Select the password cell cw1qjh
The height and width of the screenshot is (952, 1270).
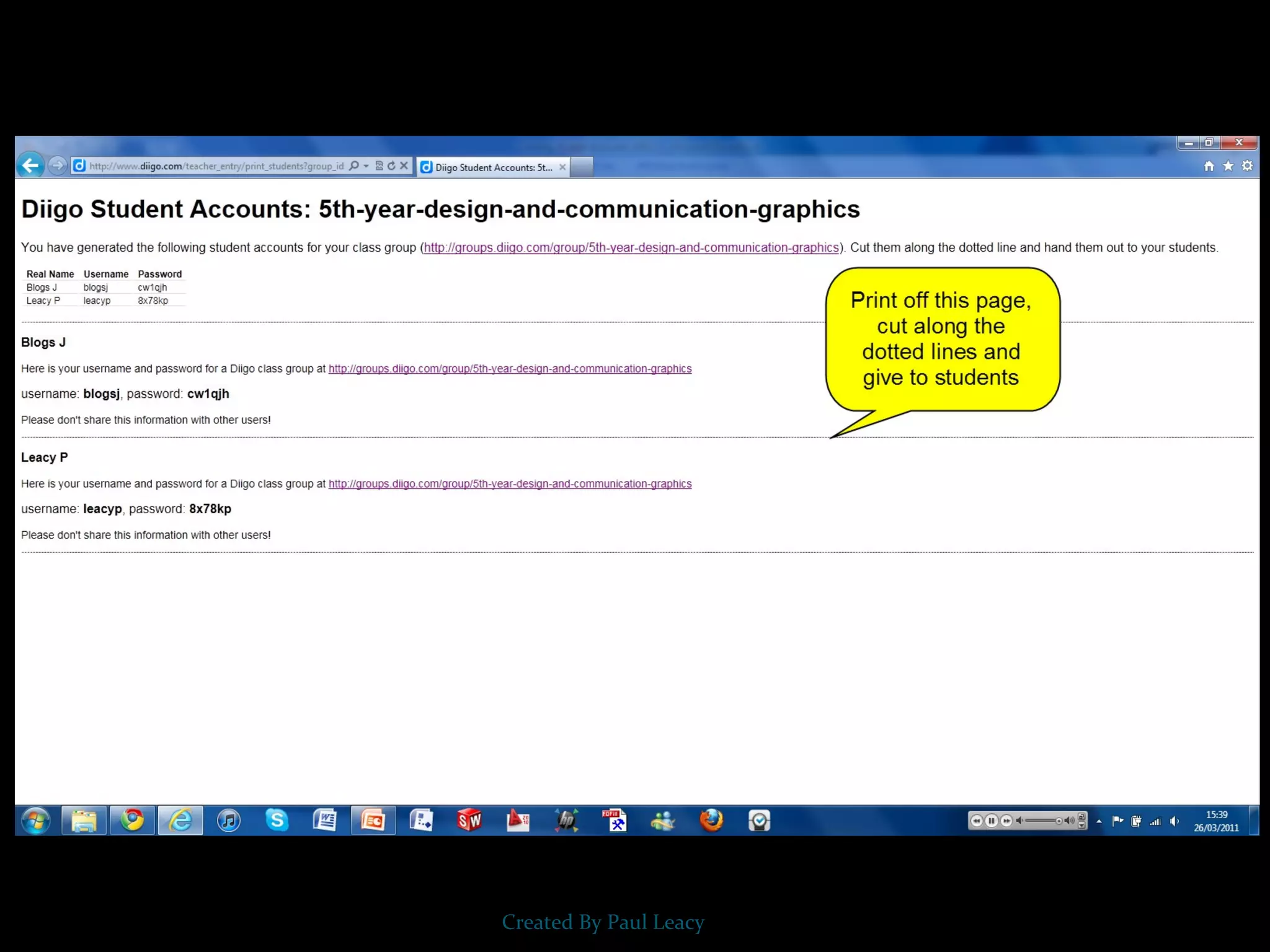153,288
